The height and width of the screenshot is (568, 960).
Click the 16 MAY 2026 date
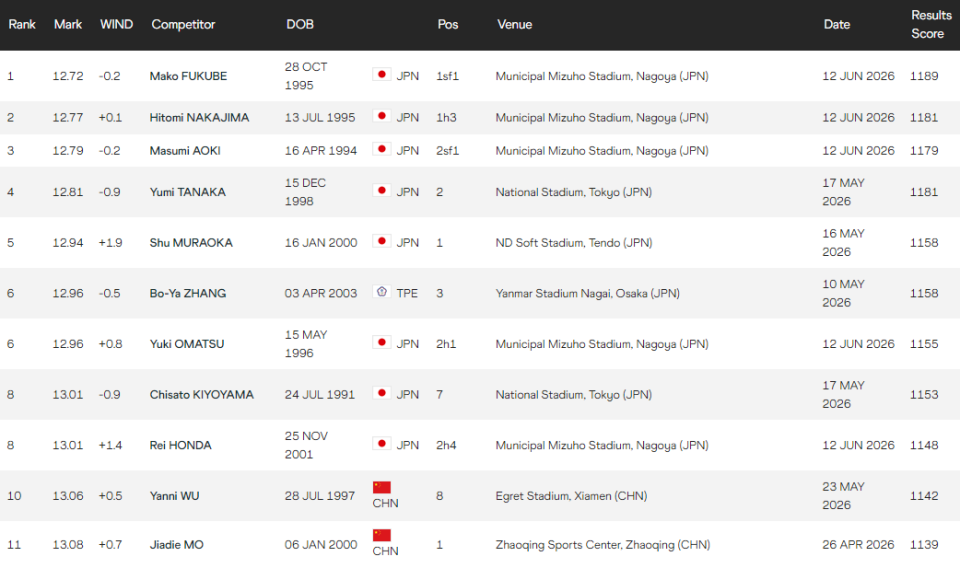(x=843, y=243)
